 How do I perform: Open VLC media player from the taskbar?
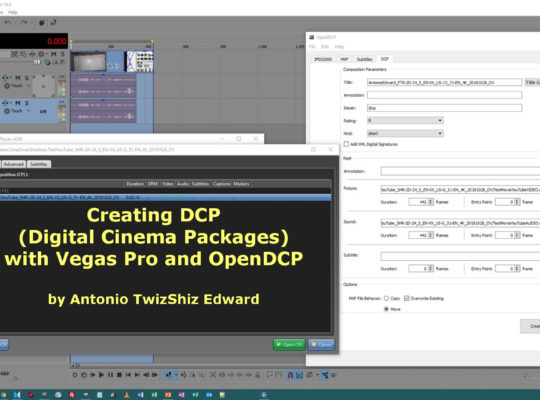[x=127, y=395]
